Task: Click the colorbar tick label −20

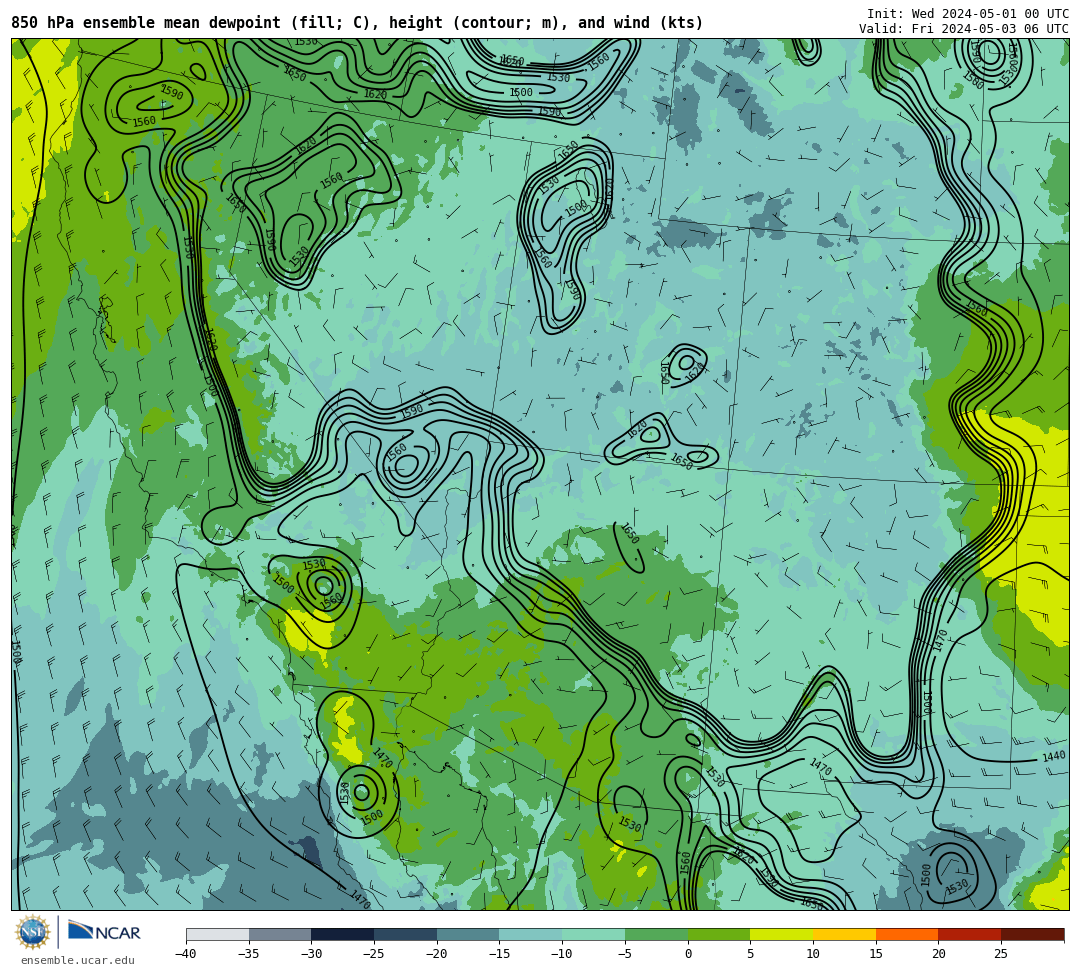Action: click(x=436, y=954)
